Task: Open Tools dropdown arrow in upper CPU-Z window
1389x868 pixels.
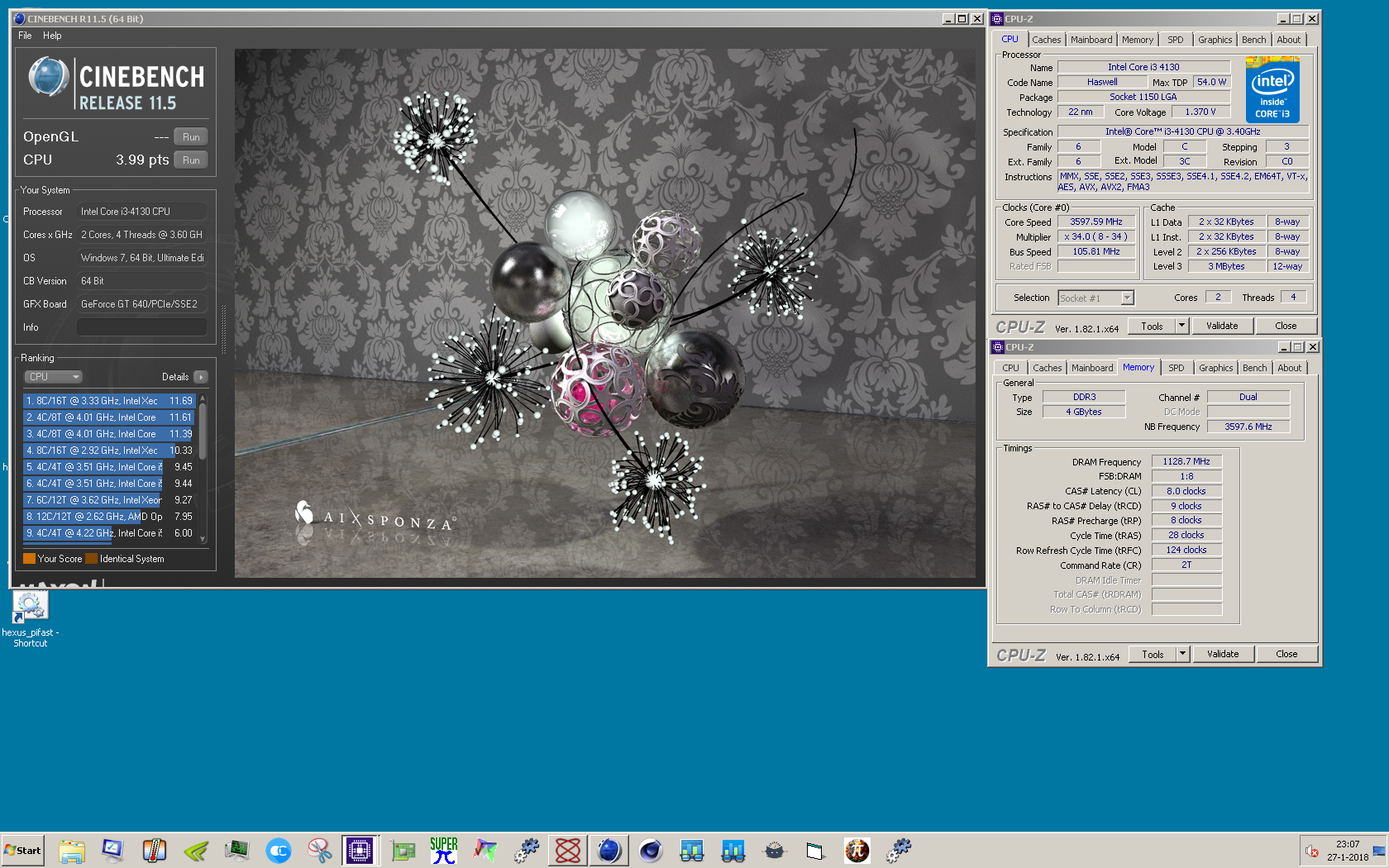Action: [1182, 326]
